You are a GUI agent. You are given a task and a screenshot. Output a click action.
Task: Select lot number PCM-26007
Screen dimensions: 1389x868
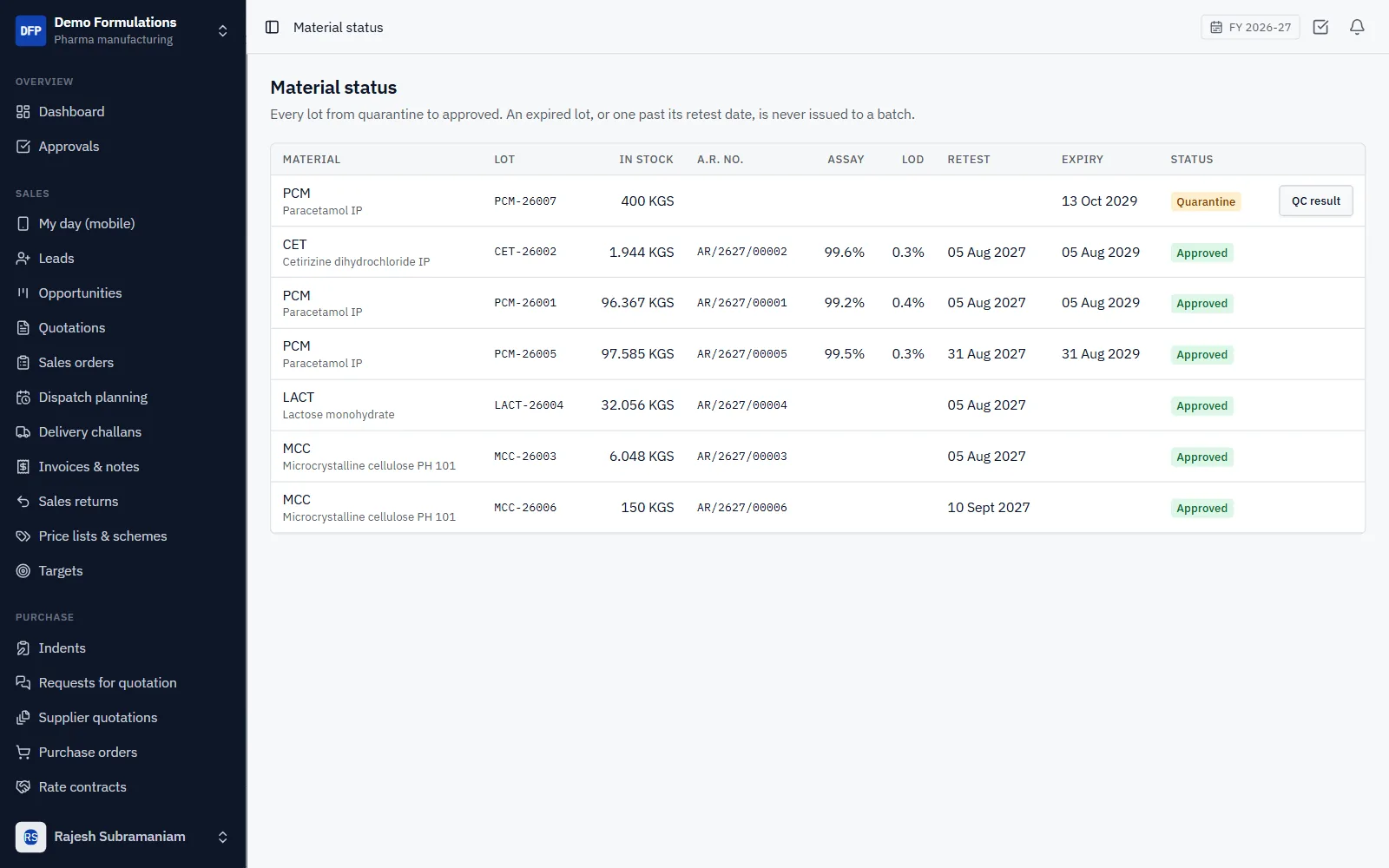[525, 201]
